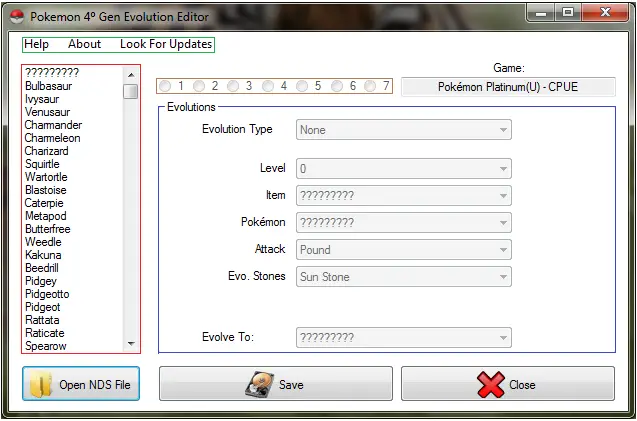The image size is (637, 421).
Task: Maximize the Evolution Editor window
Action: tap(568, 13)
